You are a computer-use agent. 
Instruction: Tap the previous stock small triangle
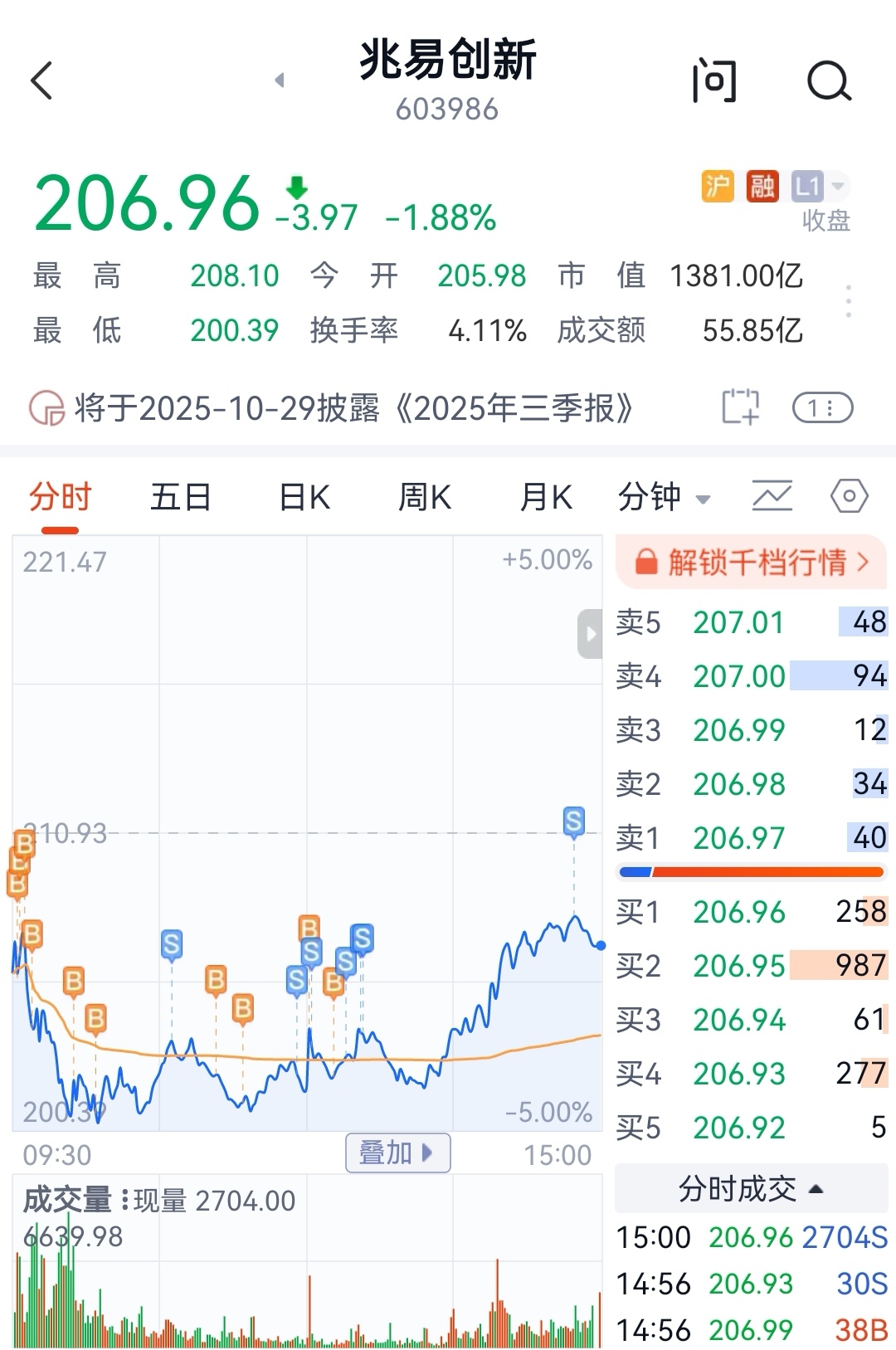[x=280, y=80]
